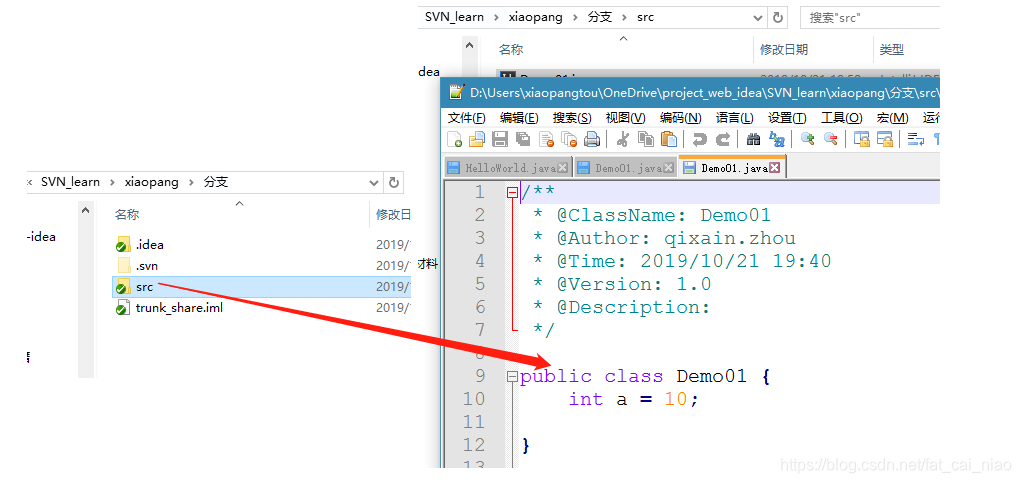
Task: Open the 宏(M) menu
Action: pos(892,118)
